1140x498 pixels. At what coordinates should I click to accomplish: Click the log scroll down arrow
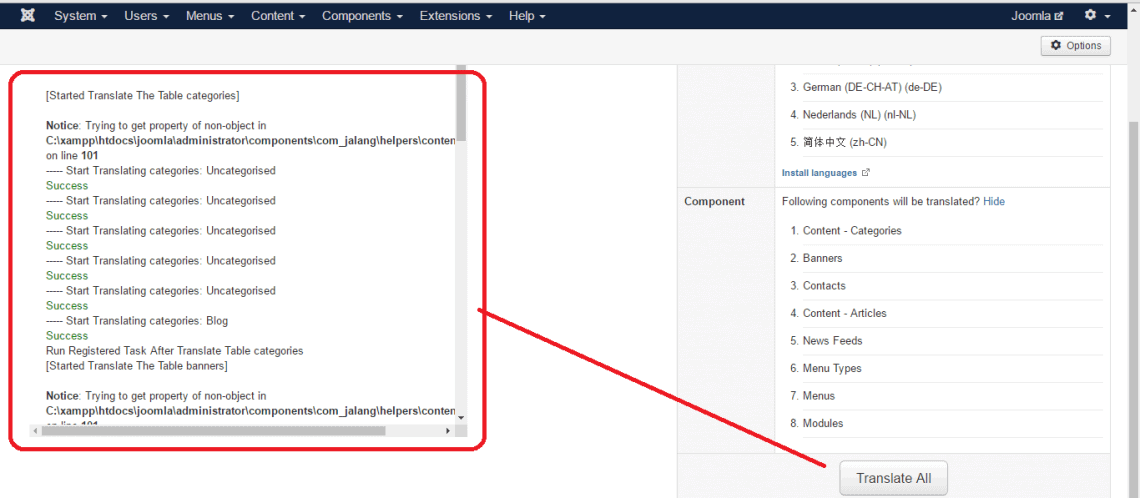click(x=461, y=415)
